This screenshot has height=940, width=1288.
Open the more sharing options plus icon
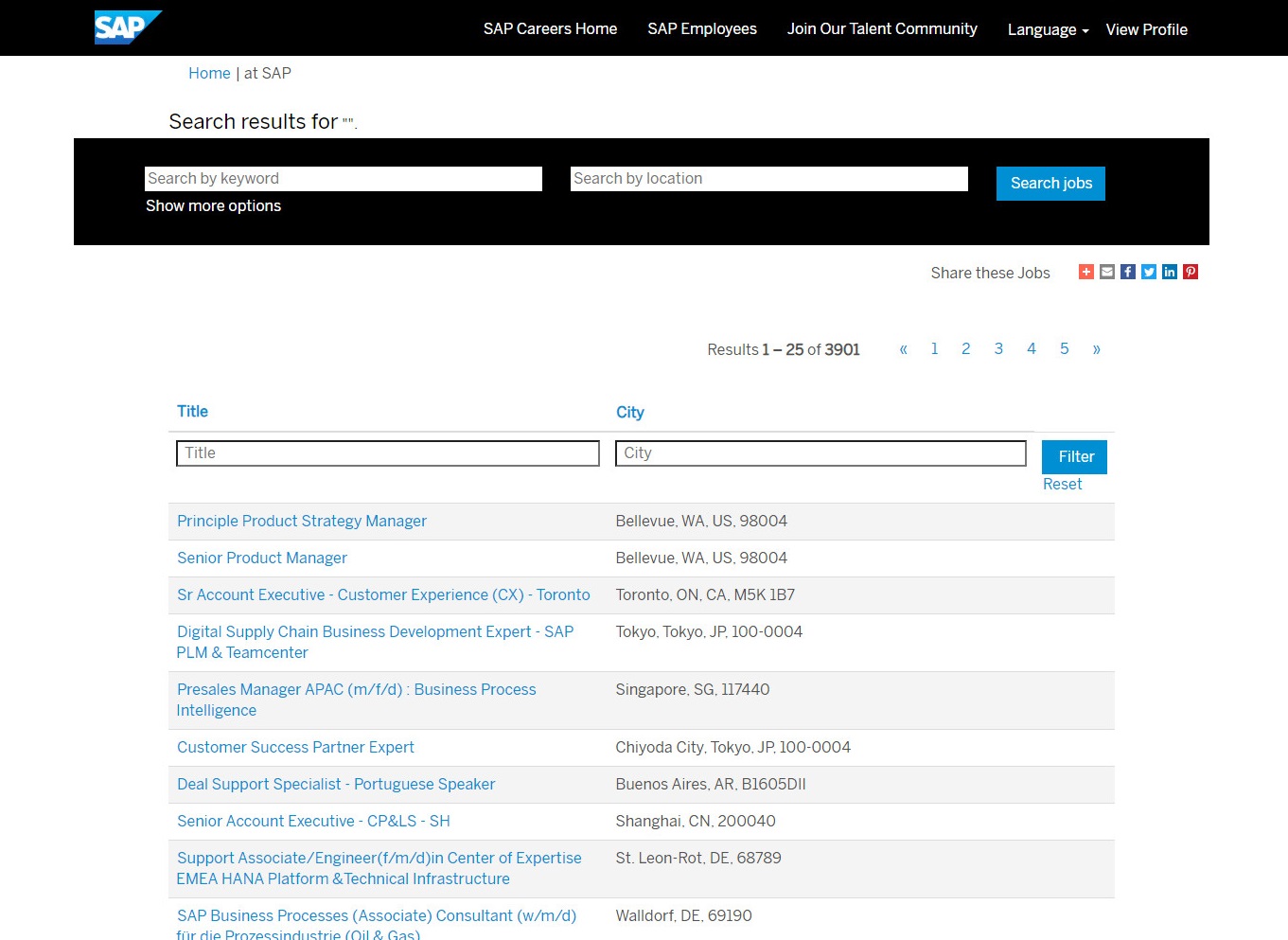point(1086,273)
